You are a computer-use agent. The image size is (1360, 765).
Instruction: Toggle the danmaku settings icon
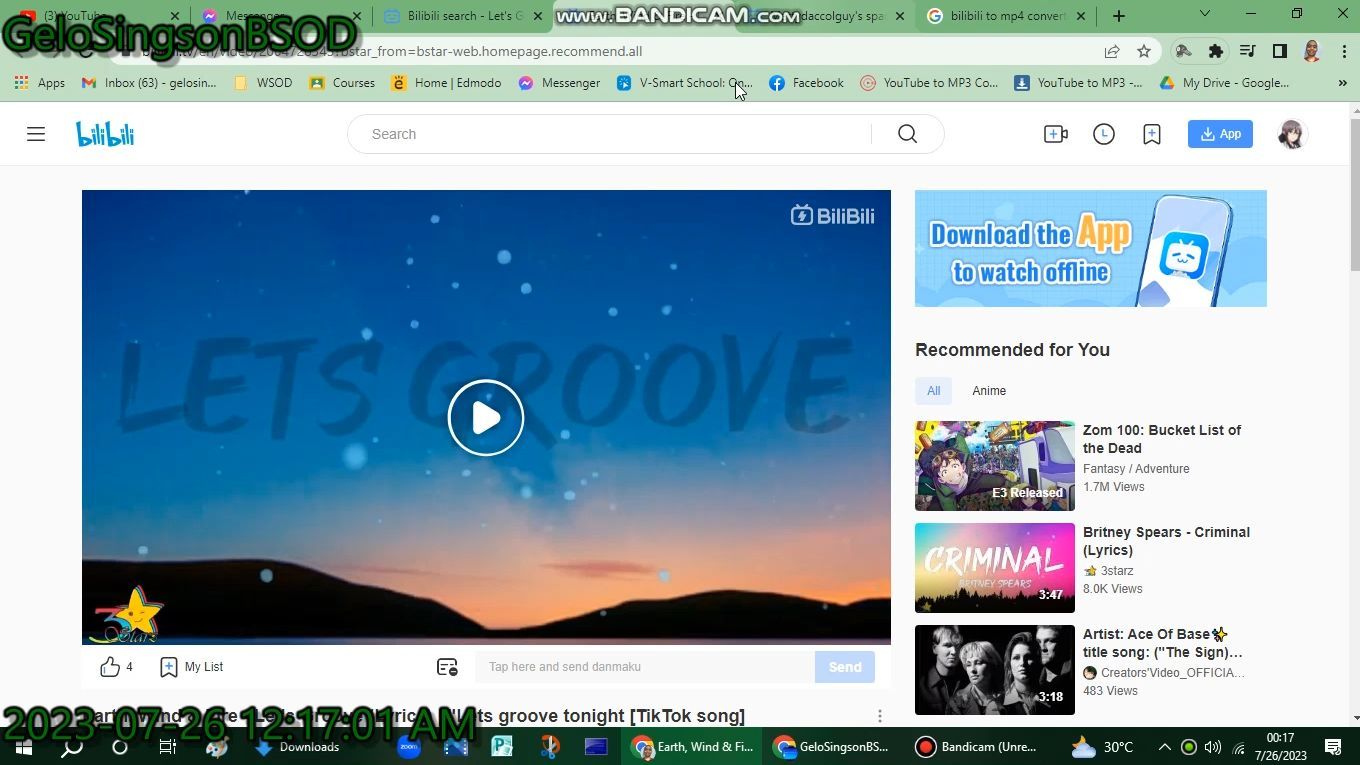[447, 667]
